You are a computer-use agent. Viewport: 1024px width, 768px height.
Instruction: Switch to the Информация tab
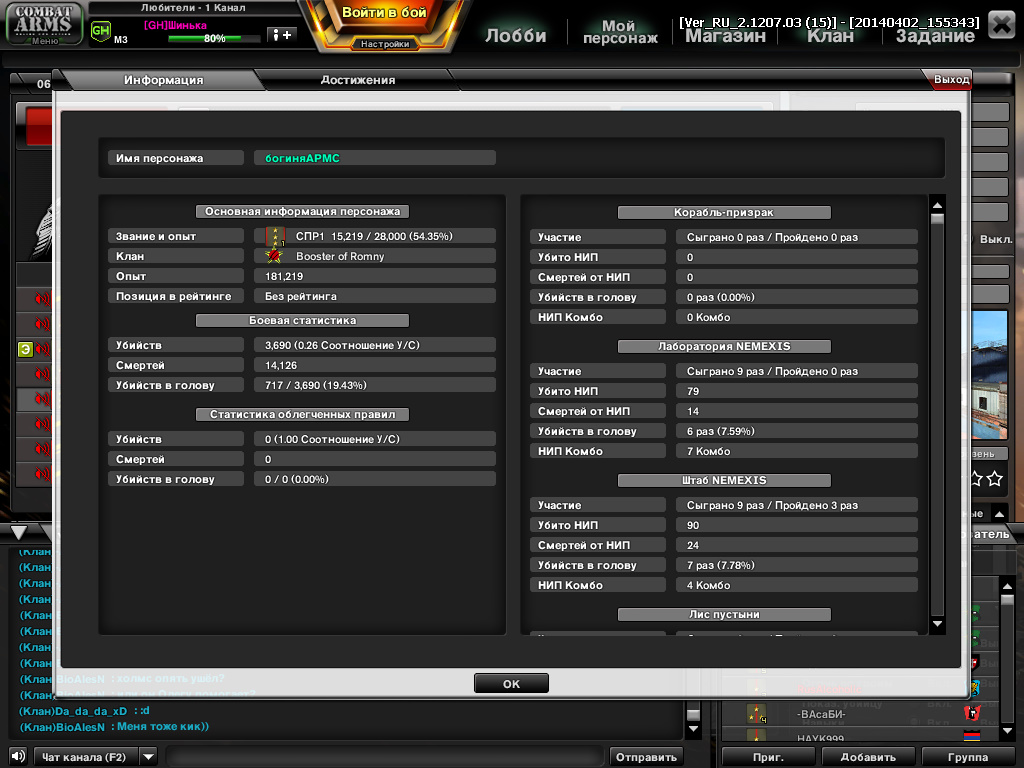(x=163, y=80)
